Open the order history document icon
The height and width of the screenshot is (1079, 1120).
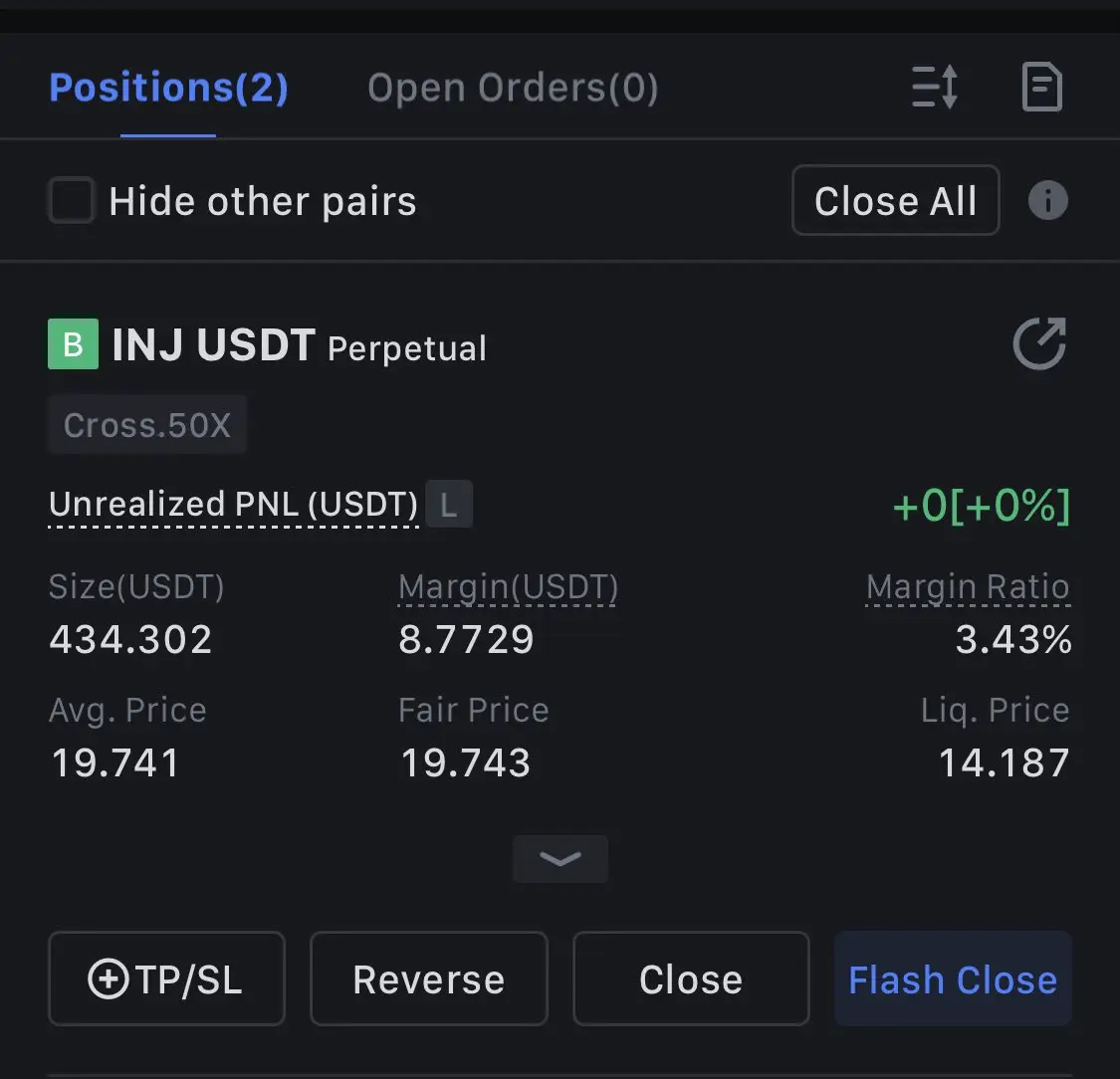(1042, 88)
